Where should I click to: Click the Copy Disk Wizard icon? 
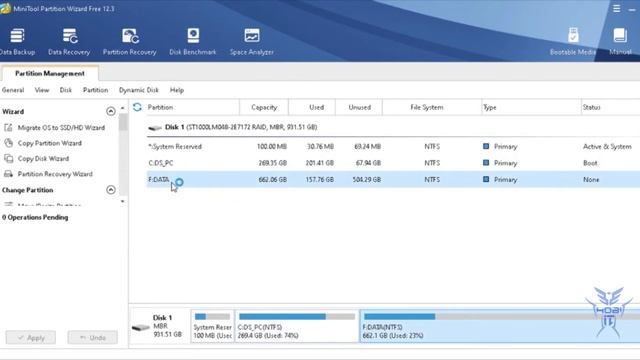point(8,158)
